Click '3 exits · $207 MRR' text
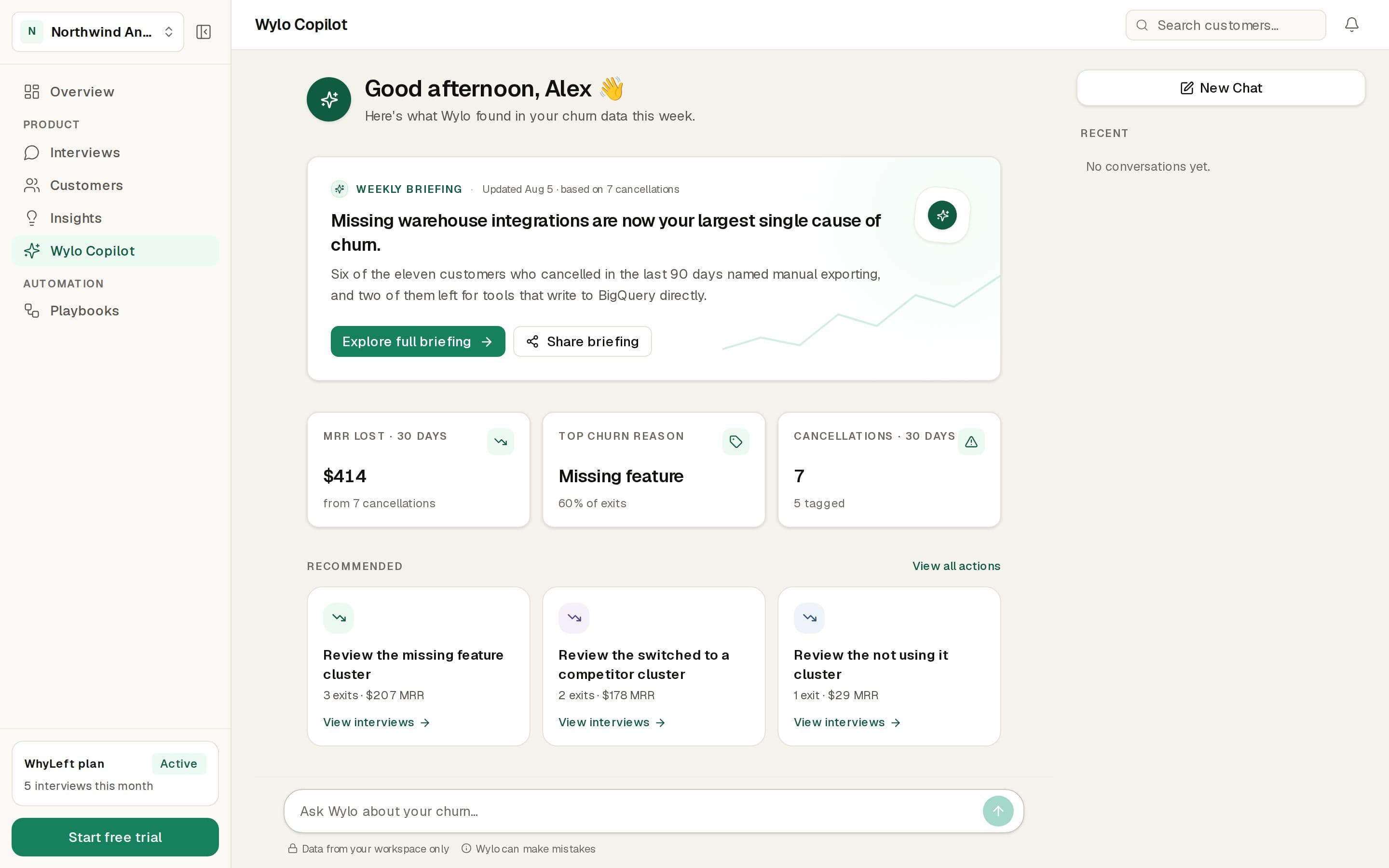 (x=374, y=695)
